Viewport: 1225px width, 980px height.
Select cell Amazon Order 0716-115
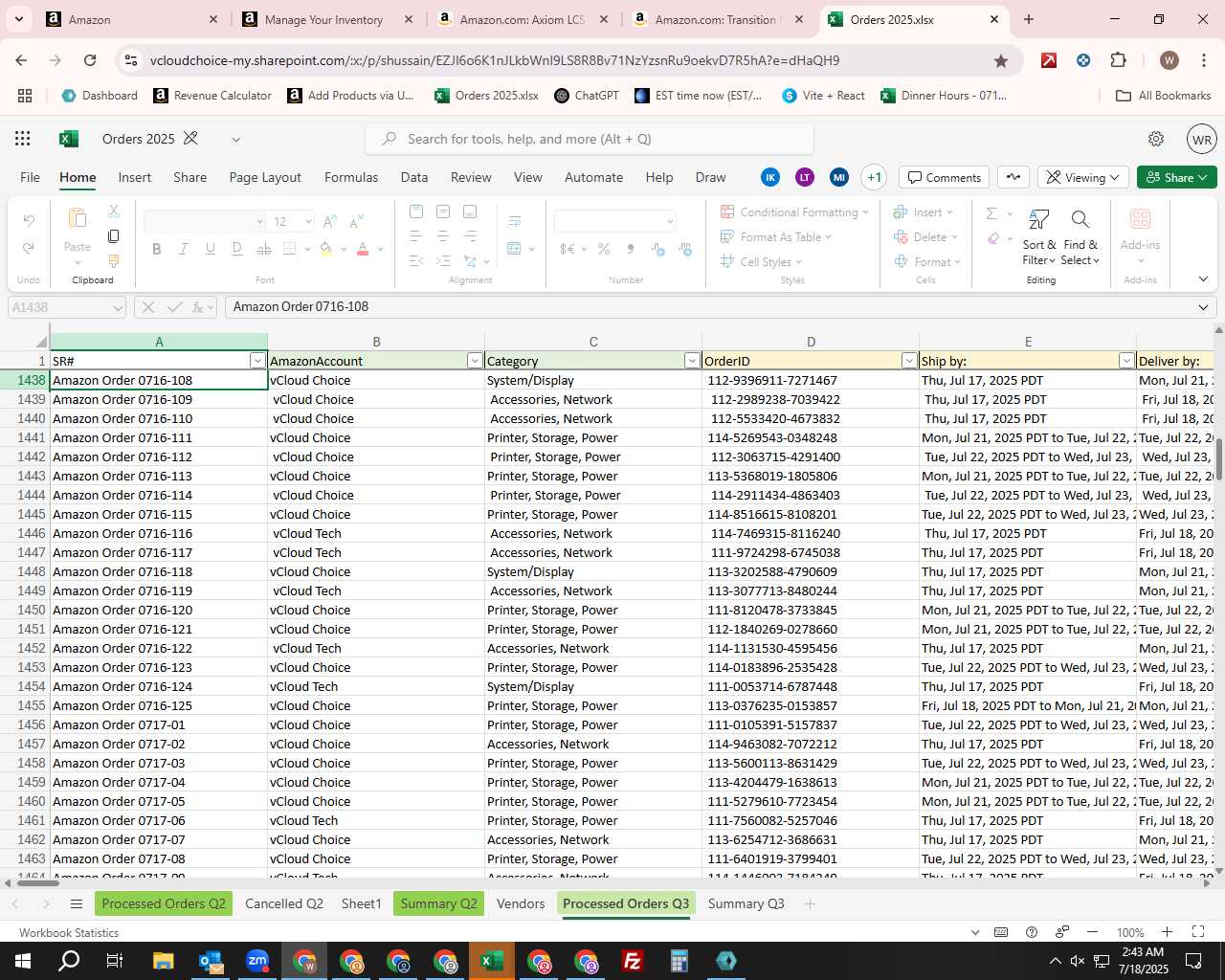coord(159,514)
